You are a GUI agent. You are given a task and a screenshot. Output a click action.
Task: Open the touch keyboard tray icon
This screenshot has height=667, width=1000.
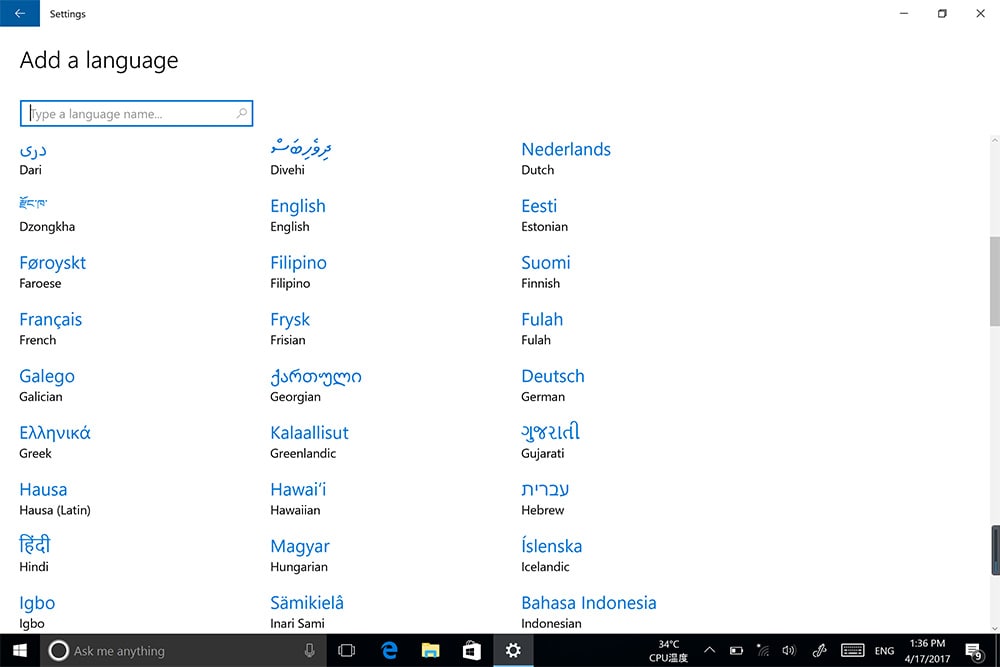coord(852,651)
